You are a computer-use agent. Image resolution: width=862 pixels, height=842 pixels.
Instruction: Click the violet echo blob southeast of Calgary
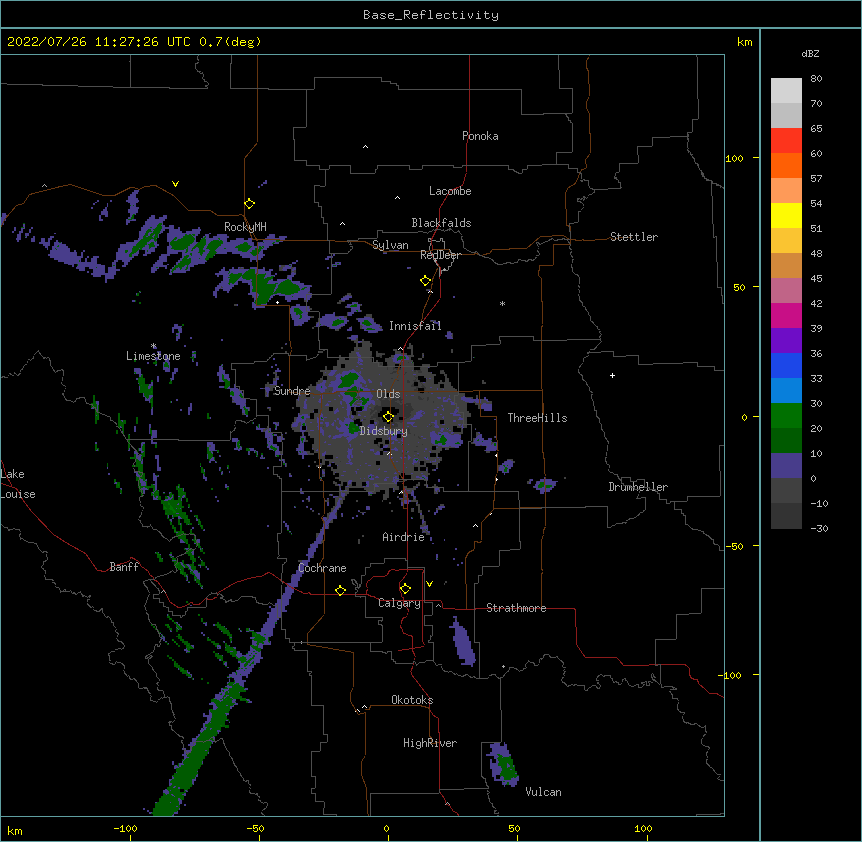coord(462,641)
